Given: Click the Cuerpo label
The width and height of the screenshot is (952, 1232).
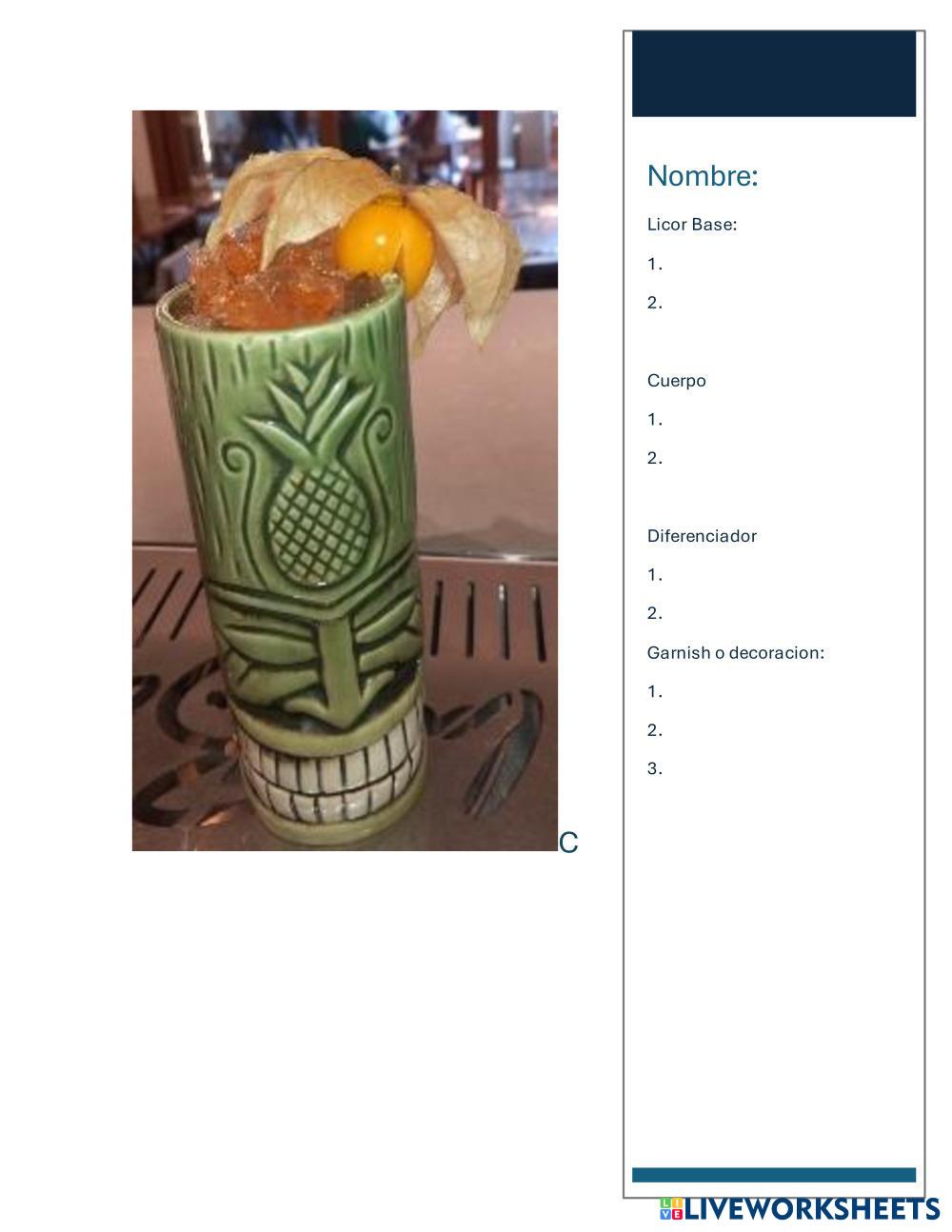Looking at the screenshot, I should tap(677, 381).
